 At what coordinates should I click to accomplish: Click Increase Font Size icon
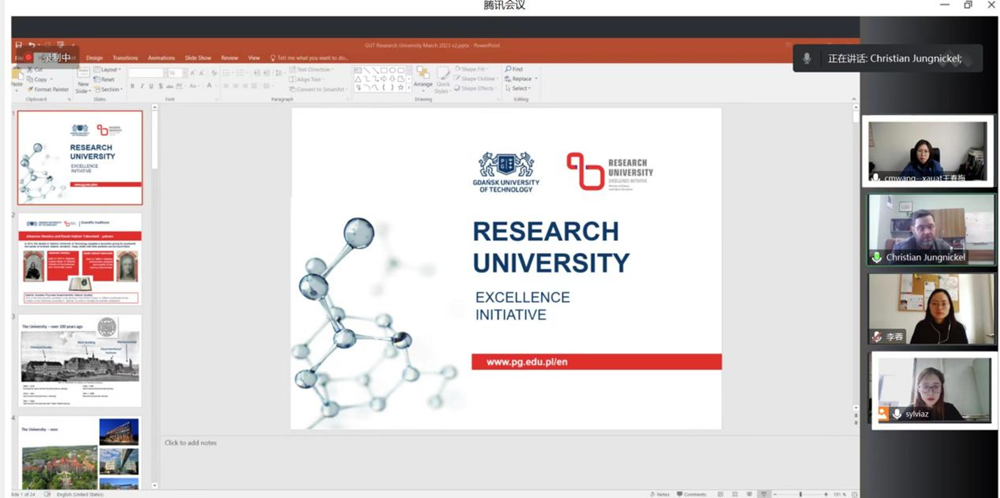click(x=193, y=73)
